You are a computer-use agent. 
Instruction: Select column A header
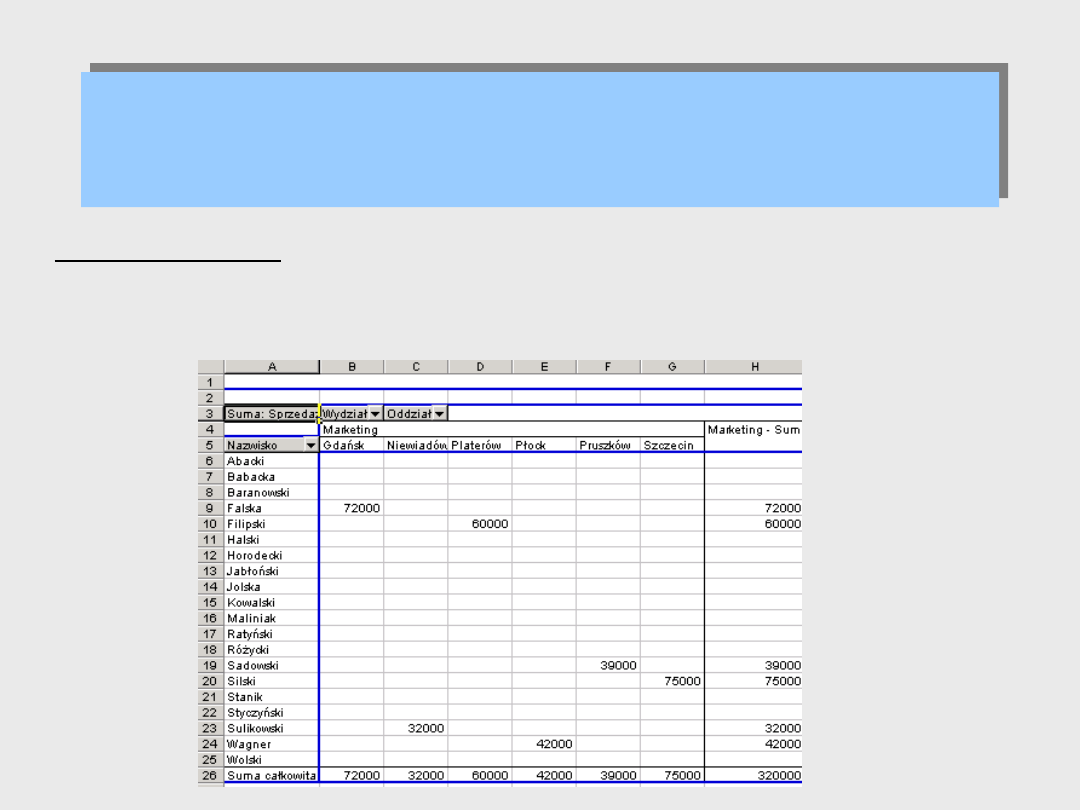(x=271, y=367)
